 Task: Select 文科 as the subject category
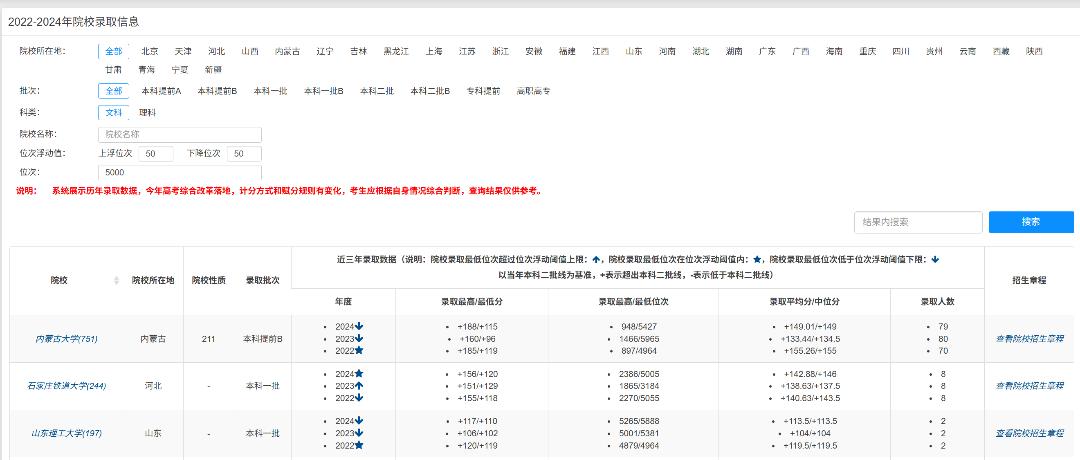(113, 112)
